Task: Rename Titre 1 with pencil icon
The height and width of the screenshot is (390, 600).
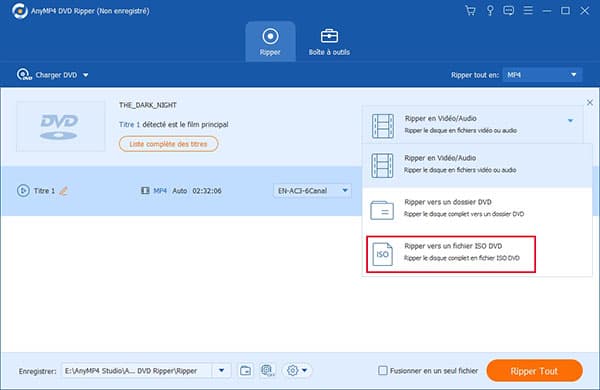Action: tap(64, 191)
